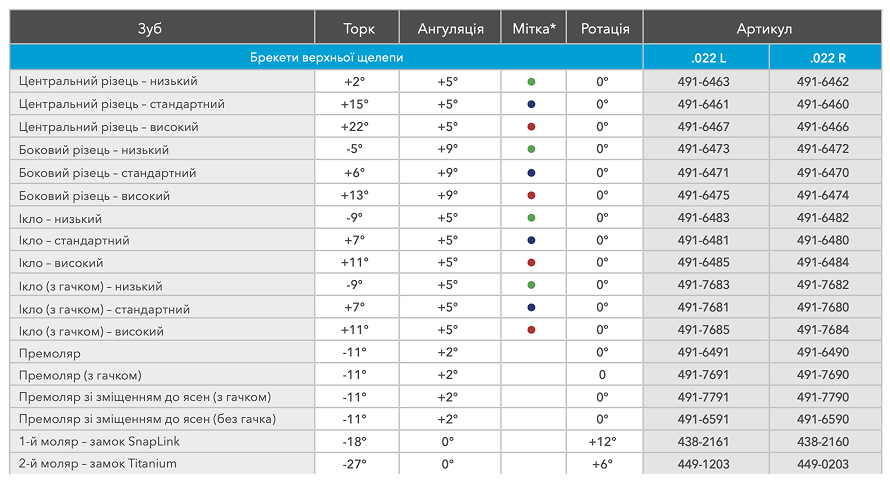Select the blue mark in Ікло – стандартний row
The height and width of the screenshot is (484, 890).
[531, 241]
